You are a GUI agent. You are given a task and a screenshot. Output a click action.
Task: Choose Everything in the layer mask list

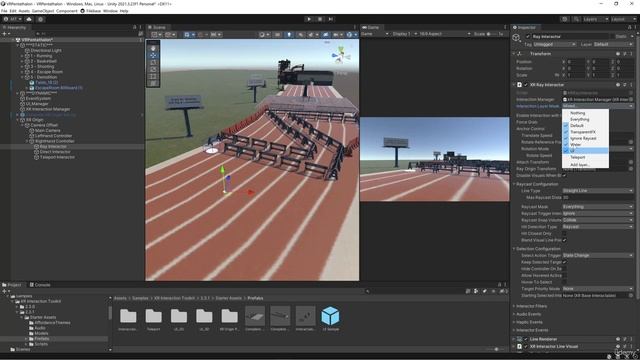(585, 119)
